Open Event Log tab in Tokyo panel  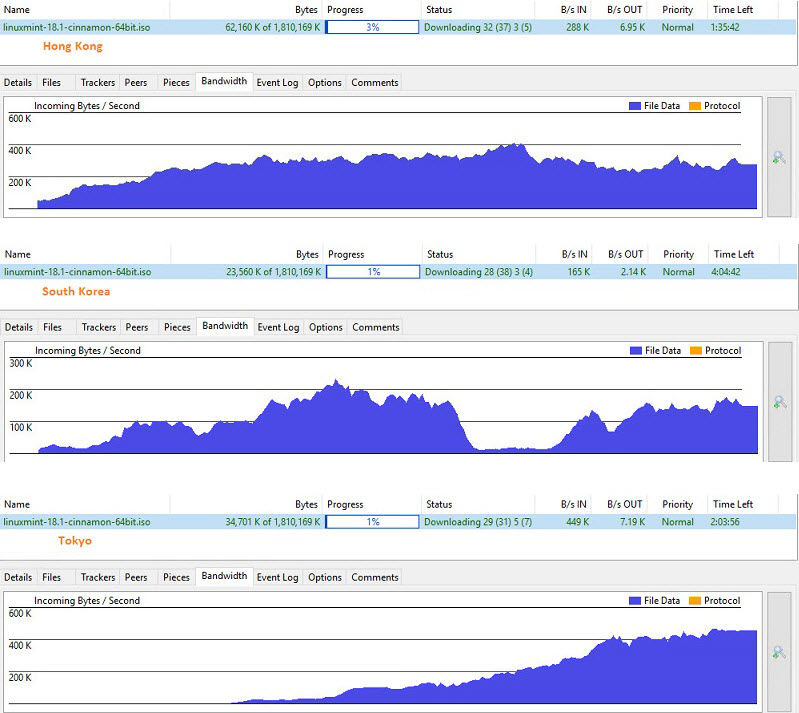[277, 577]
